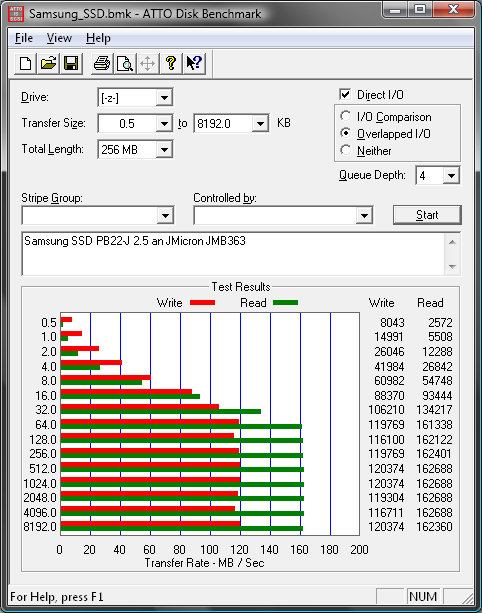Expand the Queue Depth dropdown

click(451, 176)
